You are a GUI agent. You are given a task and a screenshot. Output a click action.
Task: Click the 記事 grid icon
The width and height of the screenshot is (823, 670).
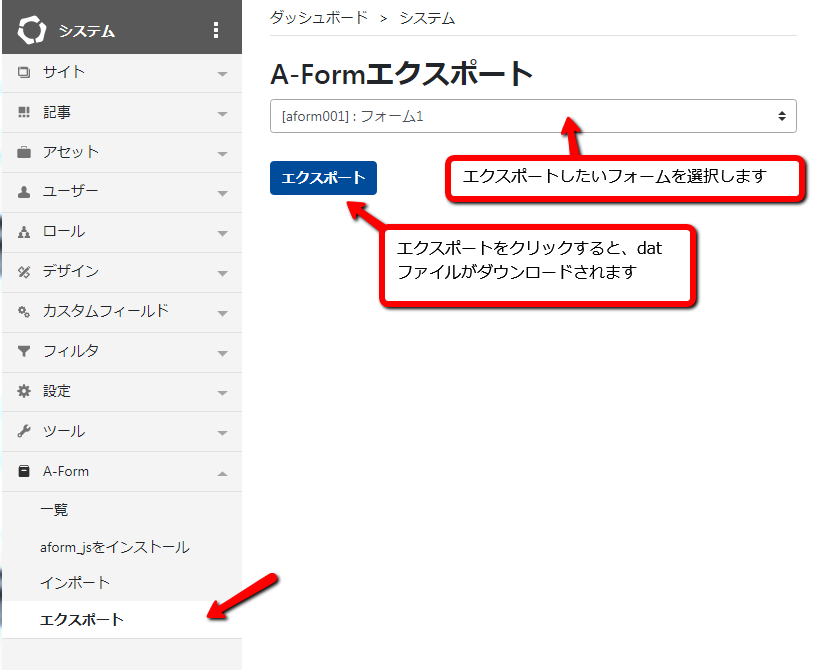24,112
